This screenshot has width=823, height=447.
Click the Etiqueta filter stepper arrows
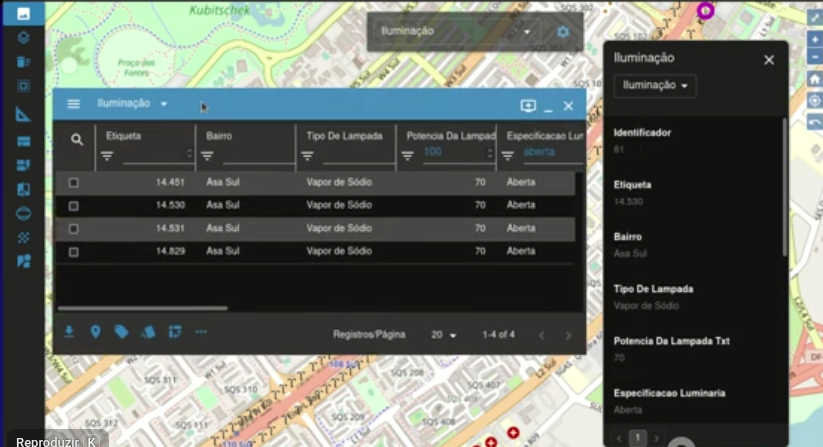coord(189,153)
